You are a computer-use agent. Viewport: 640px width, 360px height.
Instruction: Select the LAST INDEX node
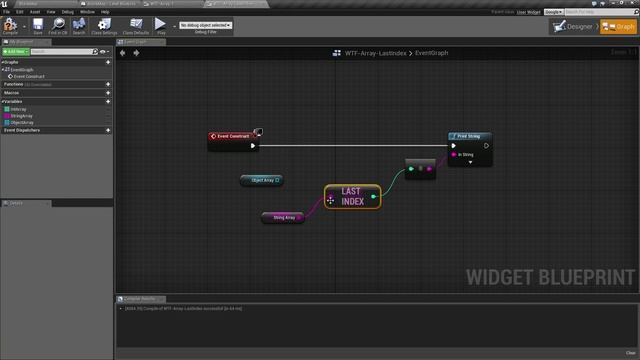pos(352,197)
